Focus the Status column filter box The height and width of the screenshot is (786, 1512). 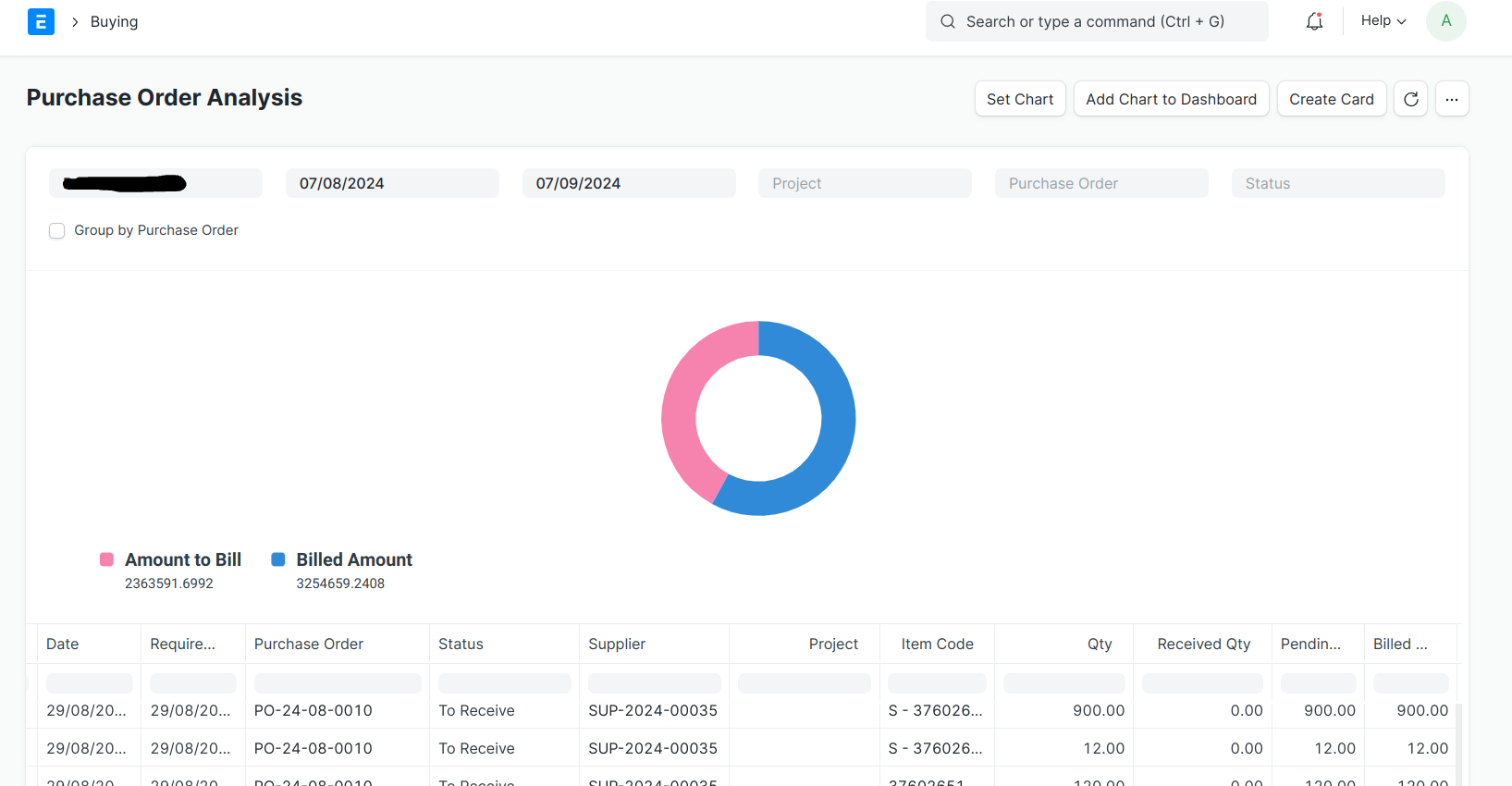505,683
